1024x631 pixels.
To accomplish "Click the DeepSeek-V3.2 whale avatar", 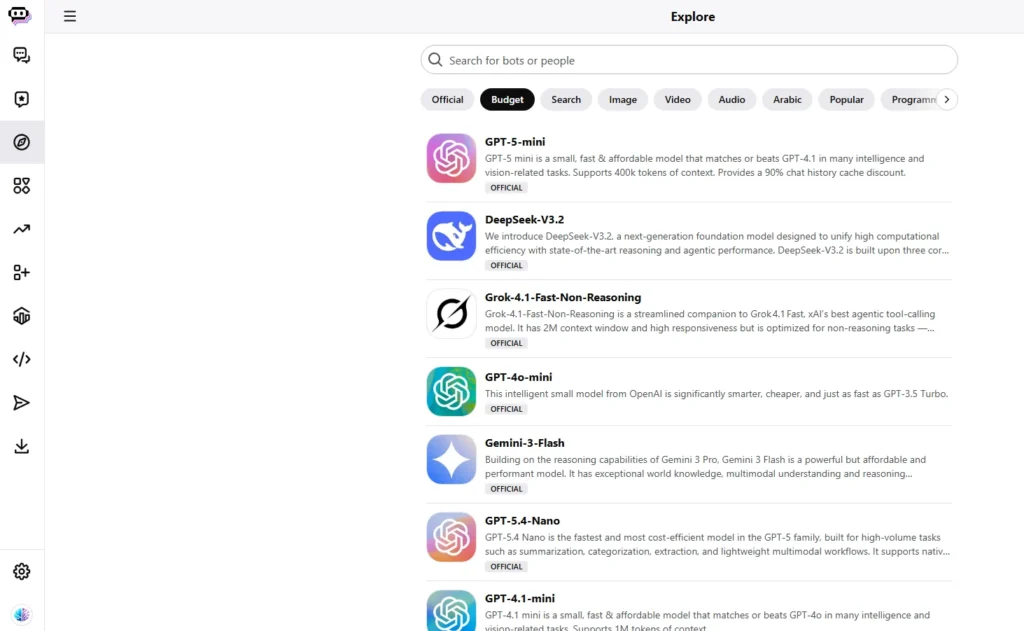I will pos(451,236).
